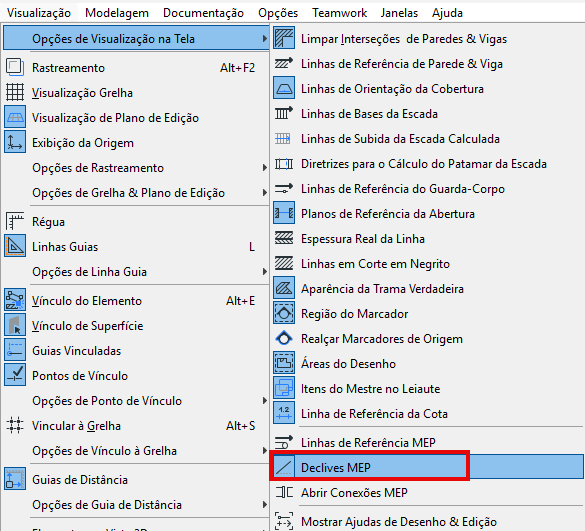Select Régua menu entry text
This screenshot has width=585, height=531.
49,222
